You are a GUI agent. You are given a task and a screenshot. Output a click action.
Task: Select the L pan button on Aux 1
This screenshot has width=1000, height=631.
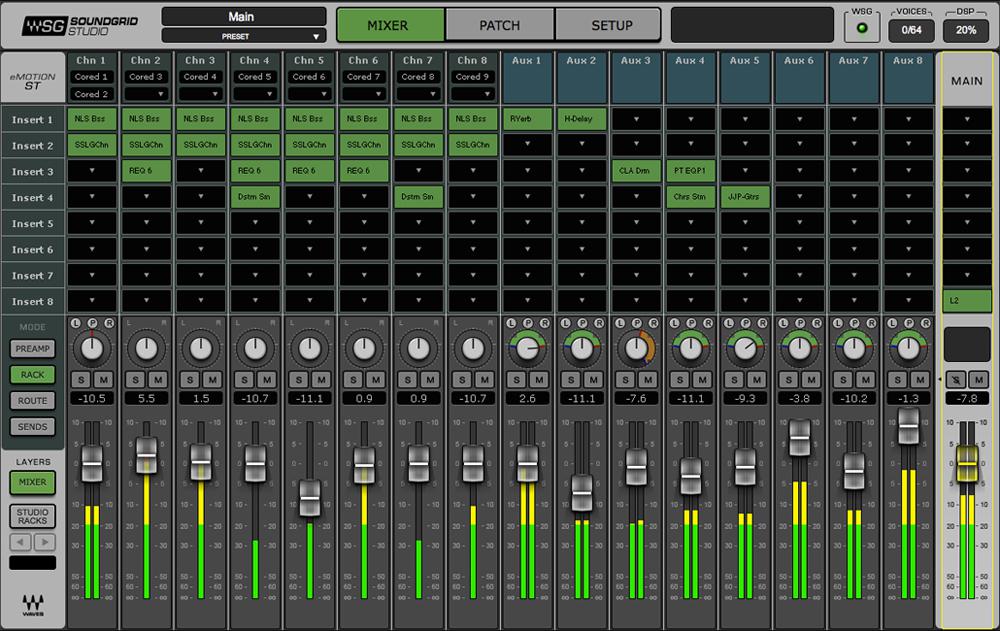511,323
